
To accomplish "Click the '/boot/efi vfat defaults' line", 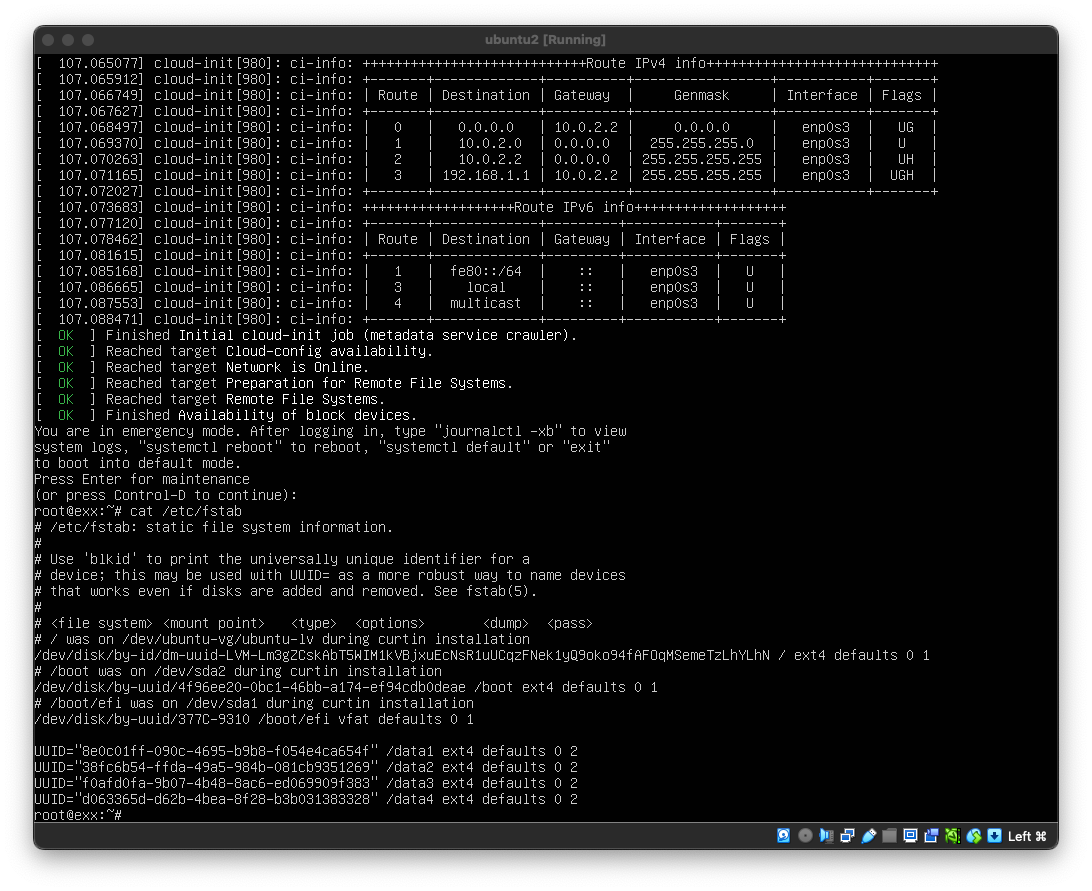I will (254, 719).
